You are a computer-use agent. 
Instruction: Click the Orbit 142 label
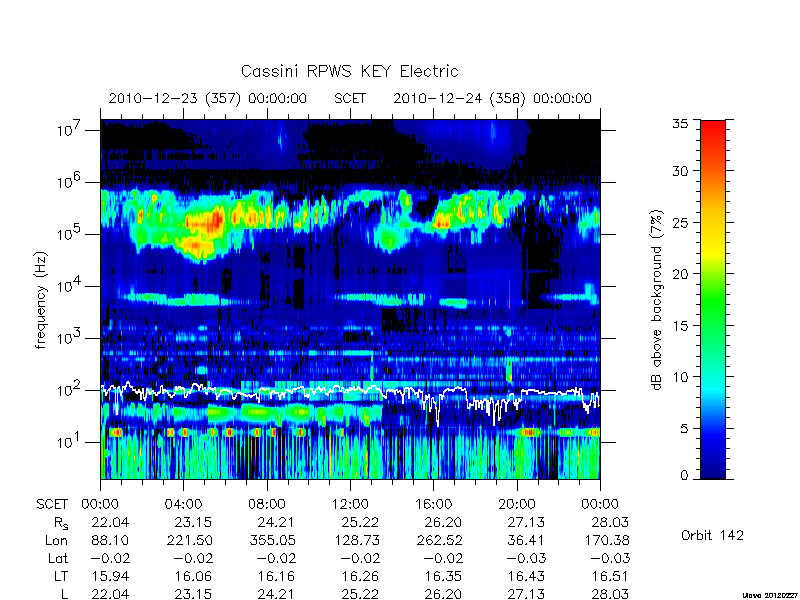[712, 535]
